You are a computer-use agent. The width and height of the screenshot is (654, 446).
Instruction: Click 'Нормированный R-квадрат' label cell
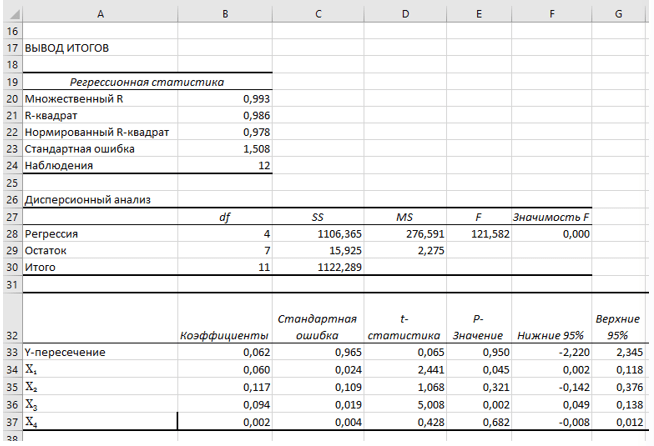100,132
